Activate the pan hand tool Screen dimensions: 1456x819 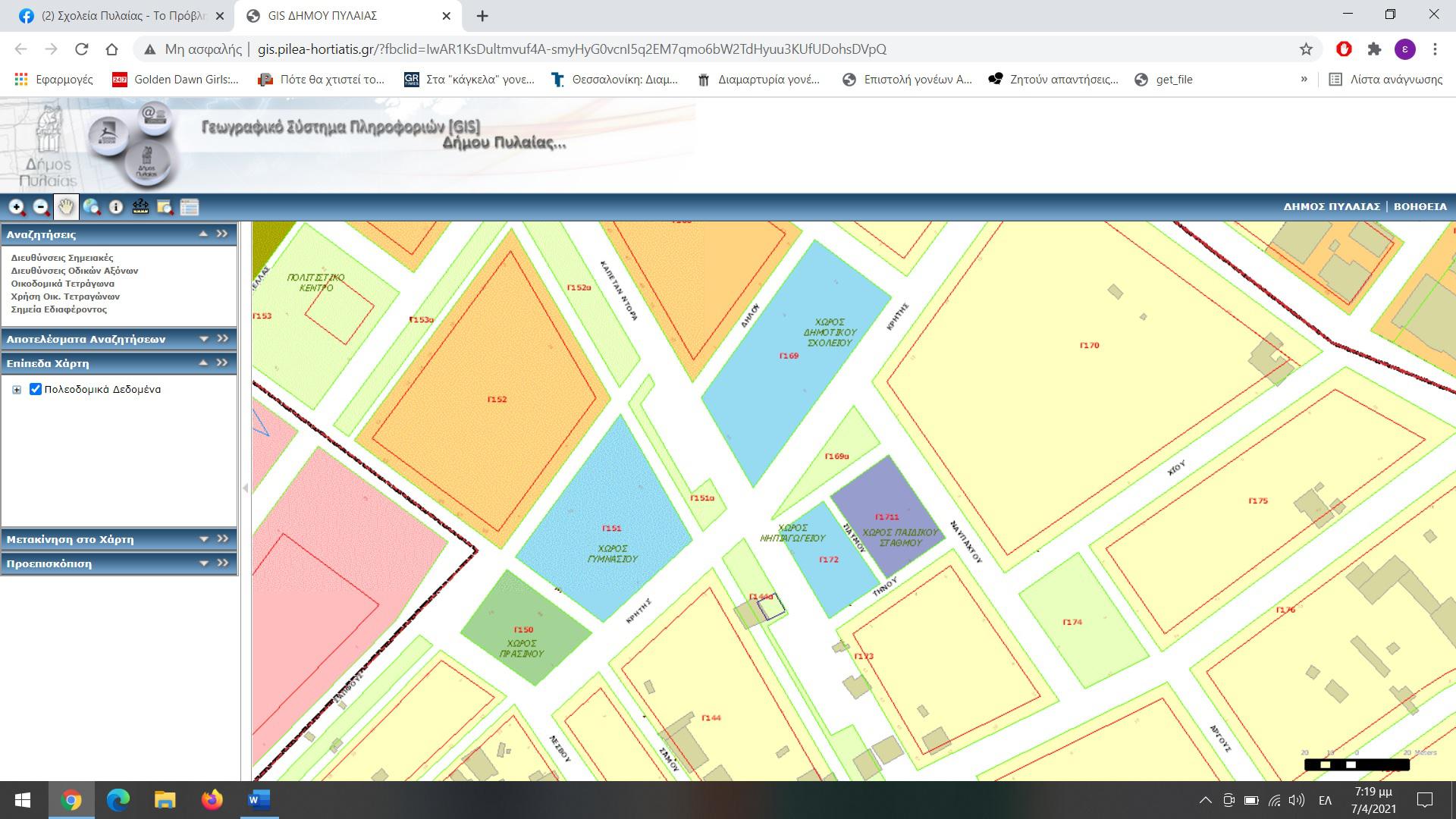coord(66,207)
